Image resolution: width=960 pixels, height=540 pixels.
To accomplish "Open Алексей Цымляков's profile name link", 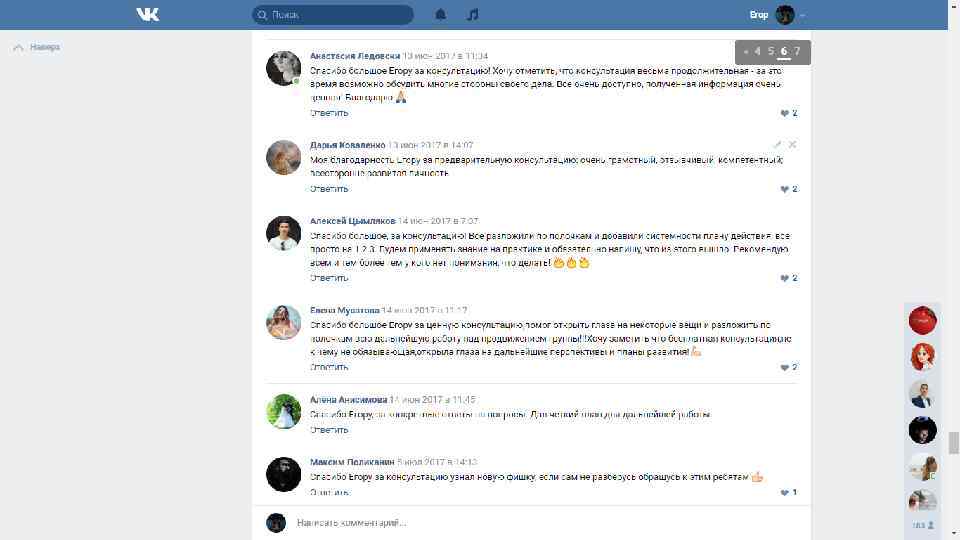I will click(353, 221).
